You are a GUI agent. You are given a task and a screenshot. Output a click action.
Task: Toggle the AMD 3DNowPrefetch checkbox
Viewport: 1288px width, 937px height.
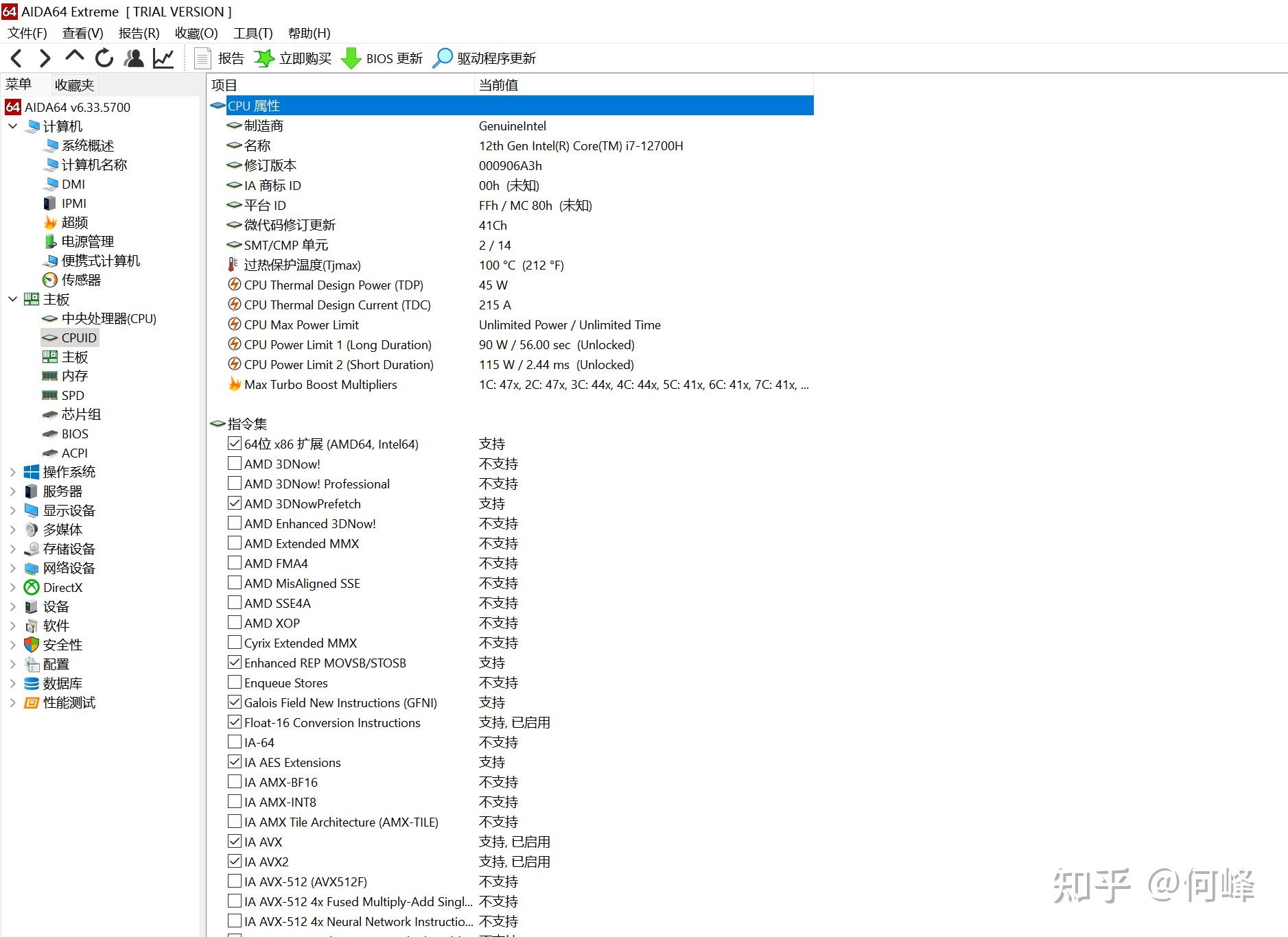(234, 503)
